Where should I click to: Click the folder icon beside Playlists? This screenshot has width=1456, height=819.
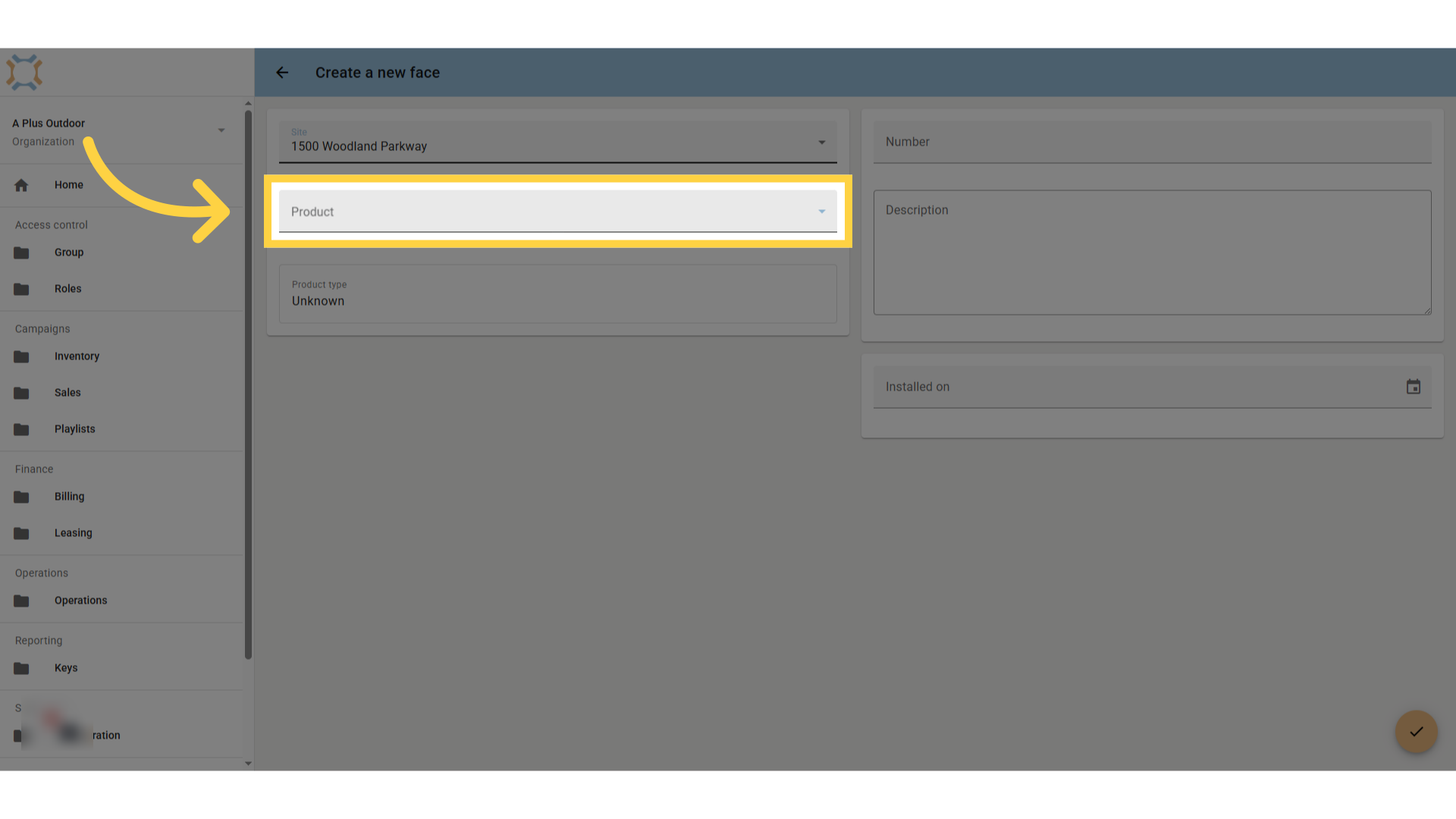tap(21, 429)
